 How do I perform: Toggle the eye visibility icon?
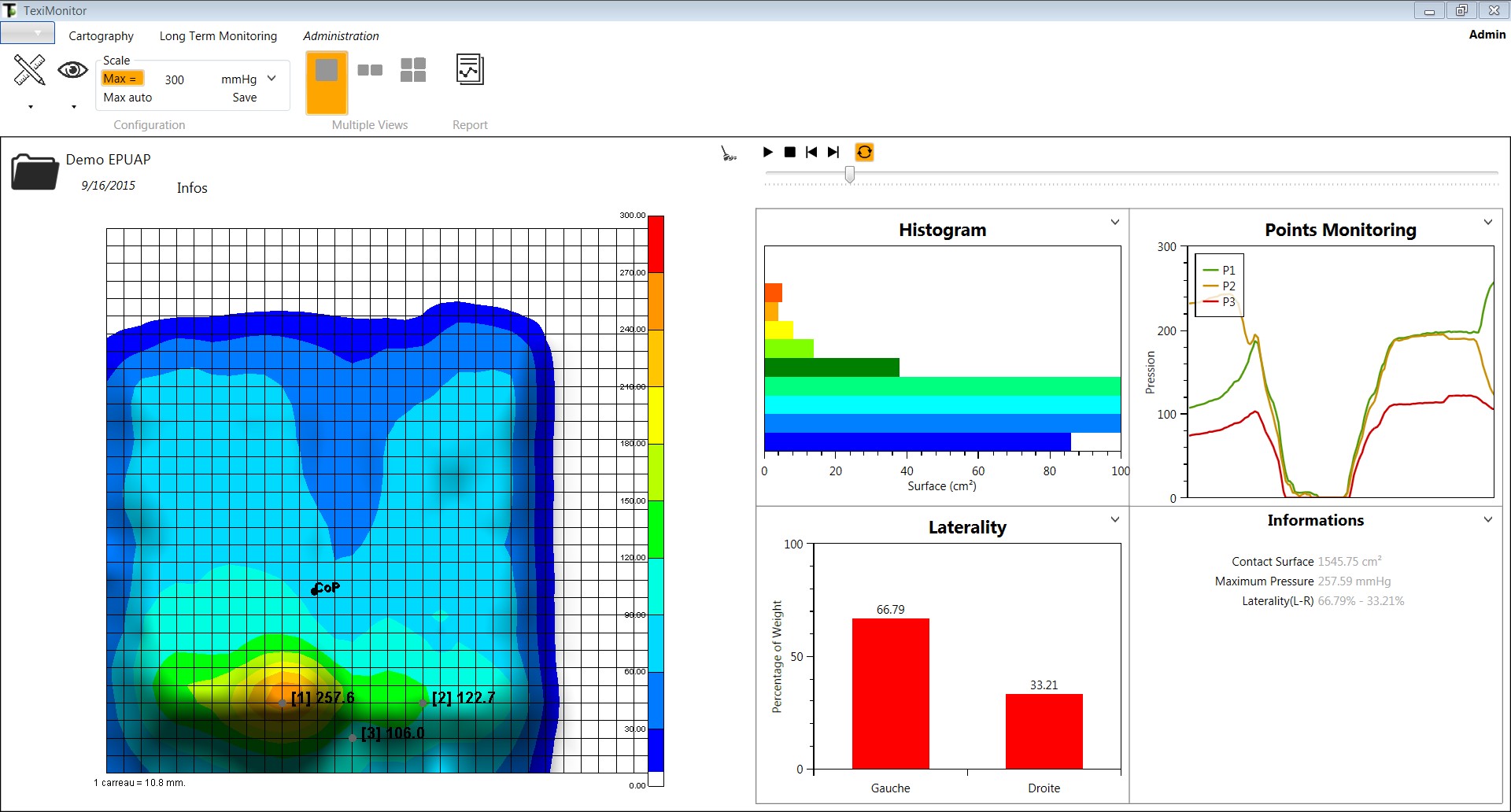coord(72,70)
